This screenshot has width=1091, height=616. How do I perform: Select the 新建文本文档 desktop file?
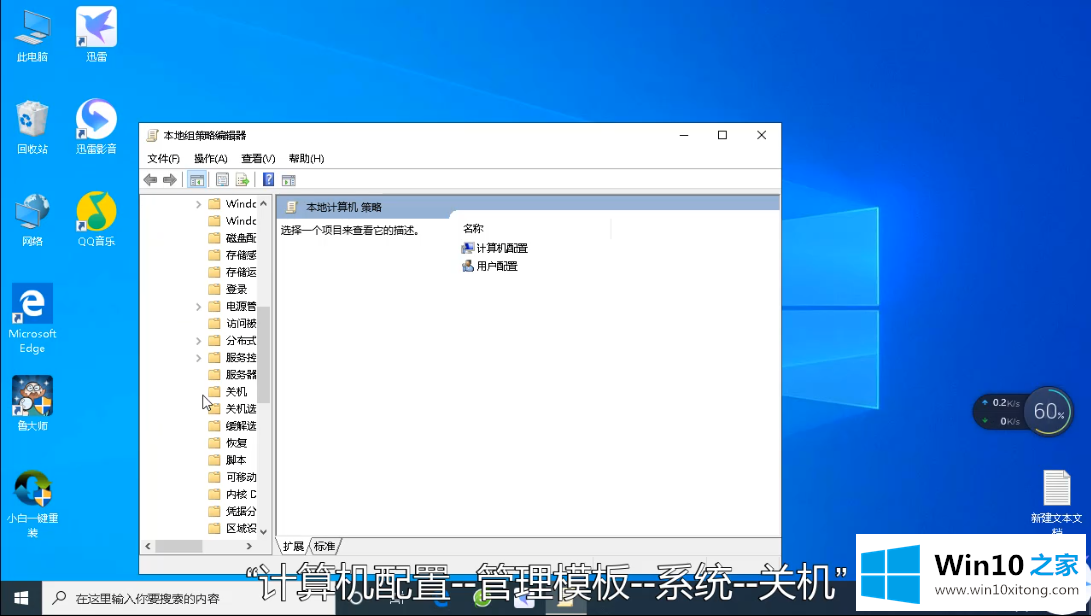pyautogui.click(x=1056, y=501)
